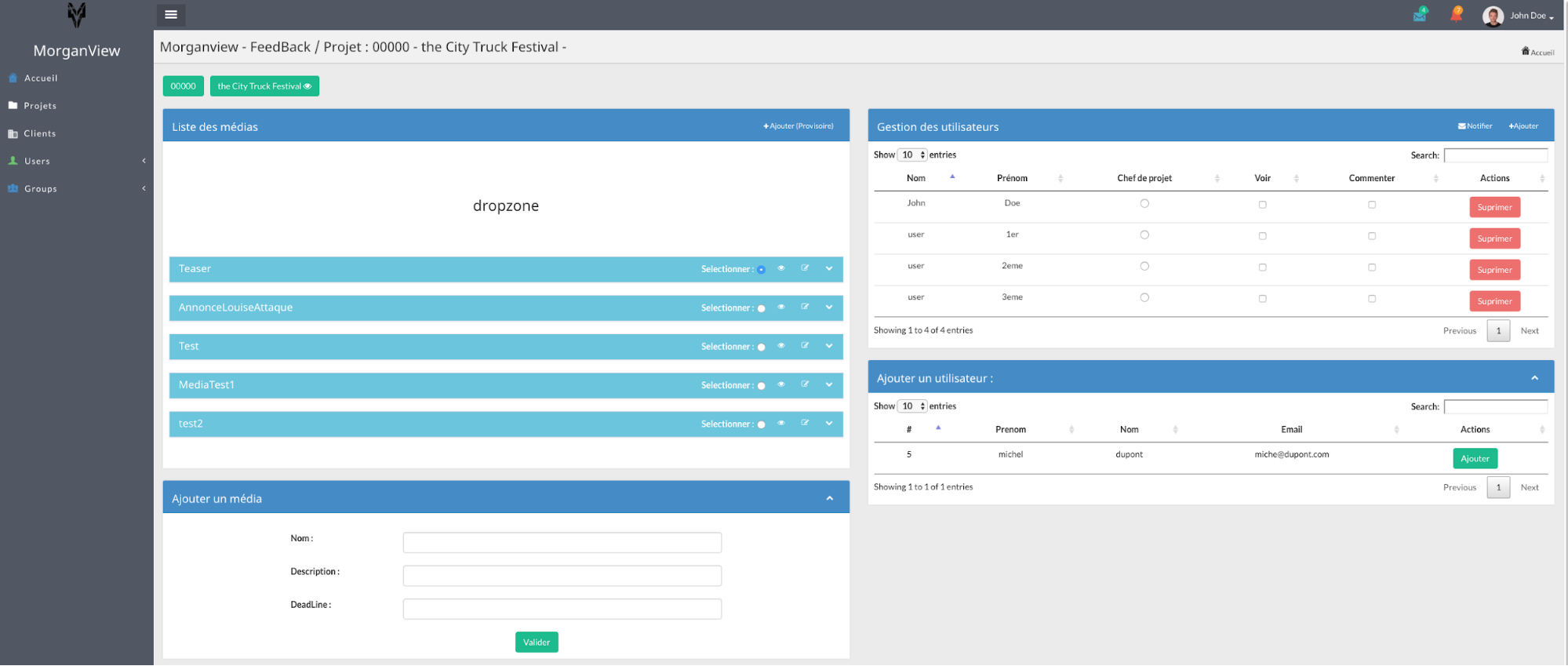Click the eye icon on AnnonceLouiseAttaque

pos(781,307)
